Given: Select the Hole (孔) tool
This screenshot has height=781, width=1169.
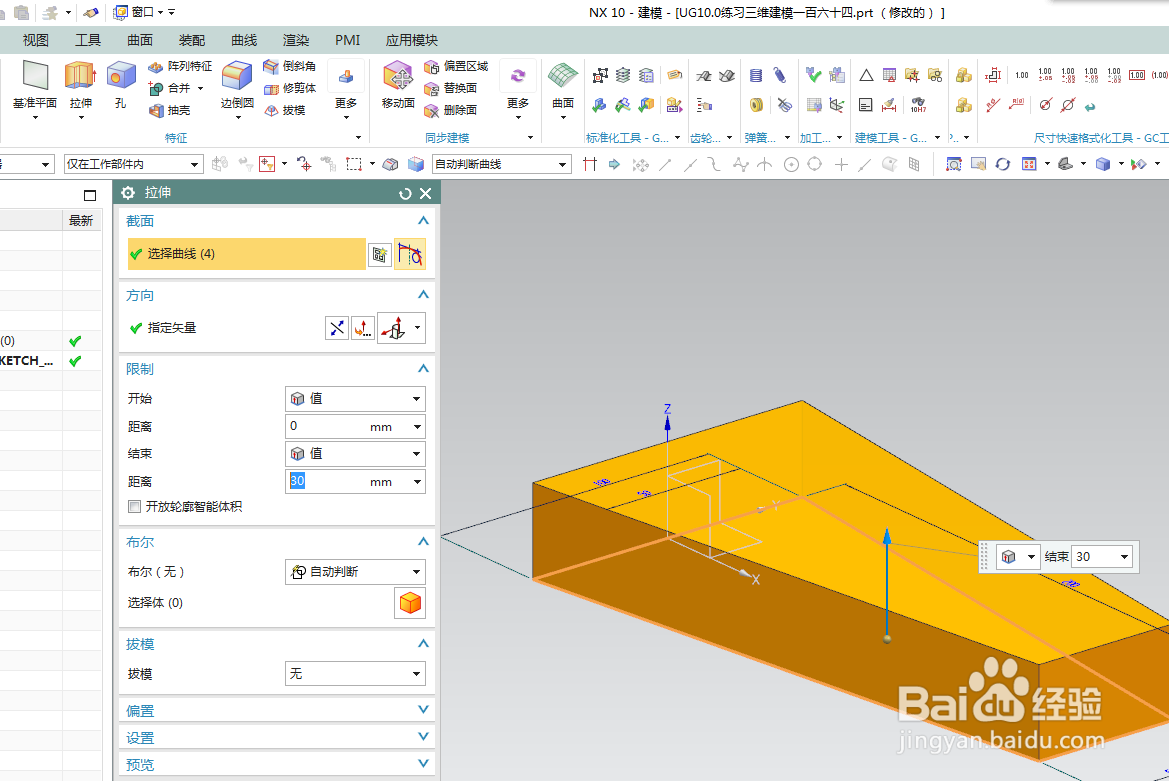Looking at the screenshot, I should pyautogui.click(x=121, y=75).
